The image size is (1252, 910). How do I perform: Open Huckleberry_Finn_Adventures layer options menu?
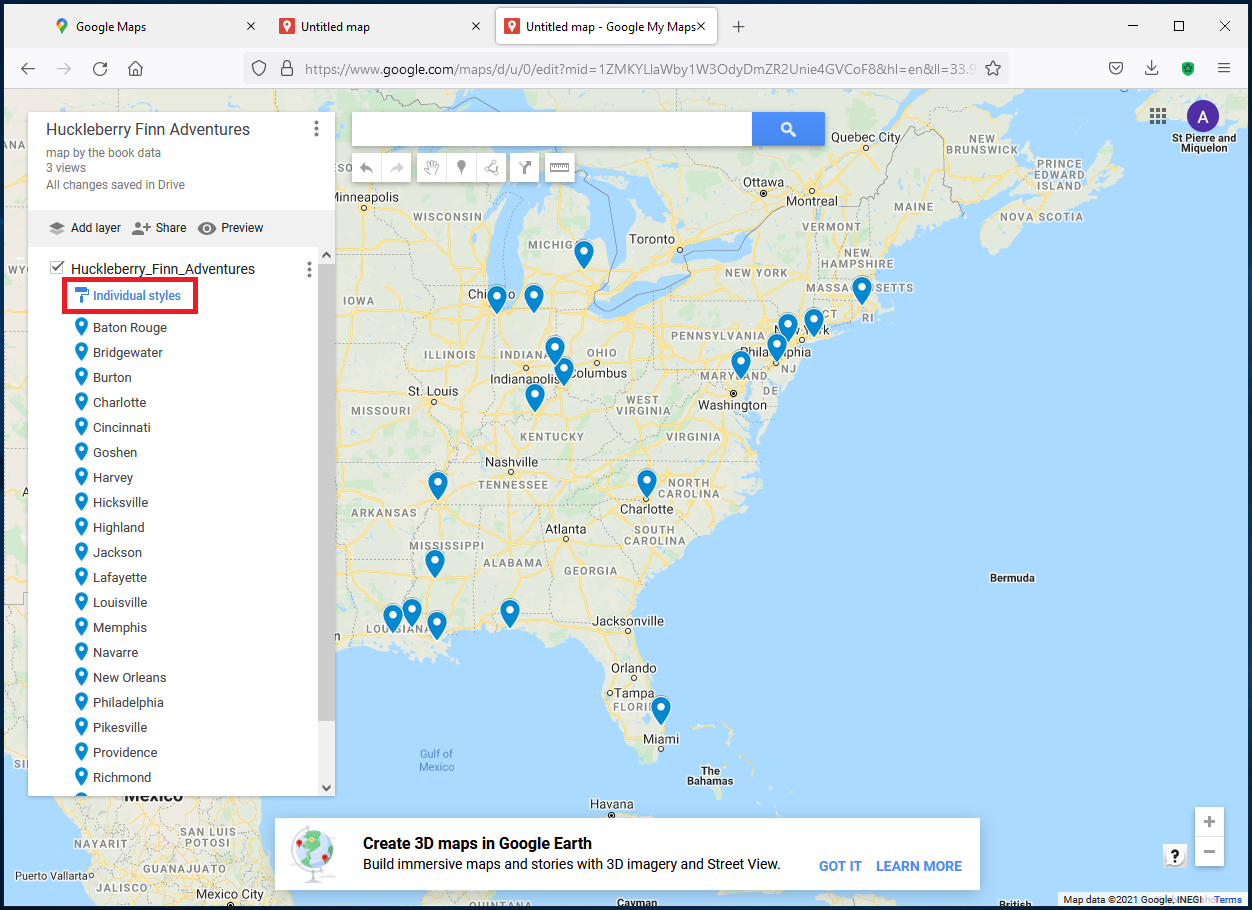[x=309, y=269]
